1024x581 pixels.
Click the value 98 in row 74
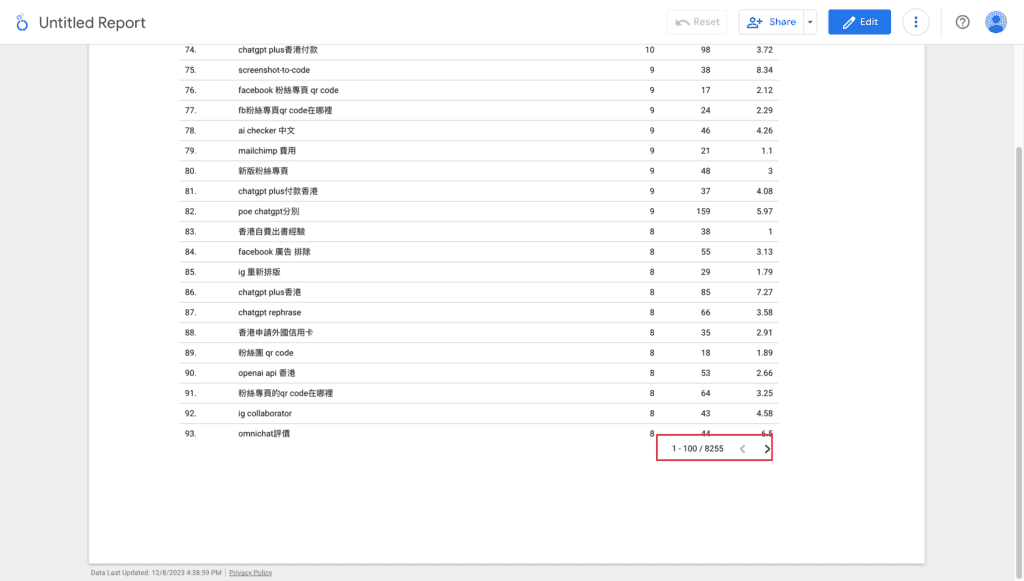pyautogui.click(x=705, y=50)
